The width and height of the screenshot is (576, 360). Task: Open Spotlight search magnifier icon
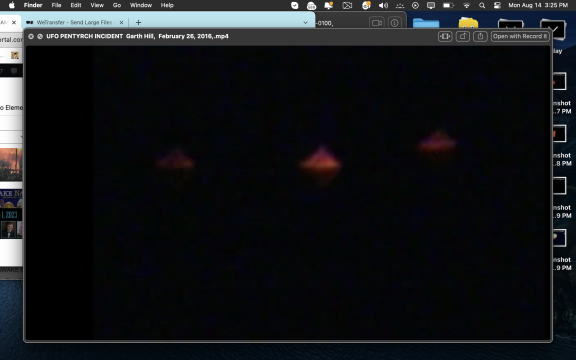click(x=482, y=5)
